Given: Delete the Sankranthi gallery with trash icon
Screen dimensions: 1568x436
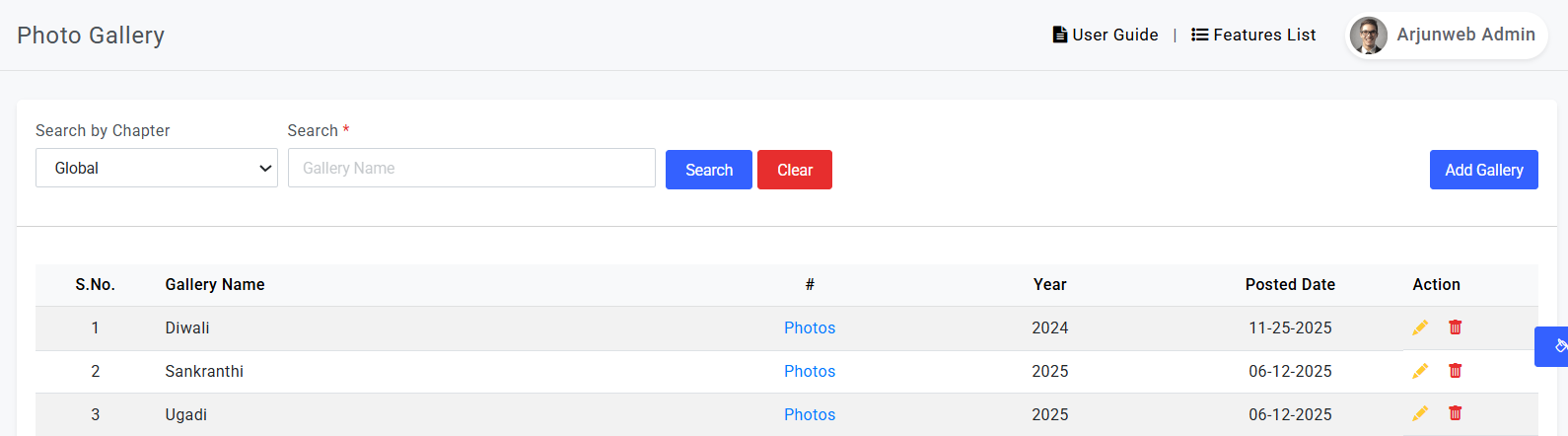Looking at the screenshot, I should pyautogui.click(x=1455, y=371).
